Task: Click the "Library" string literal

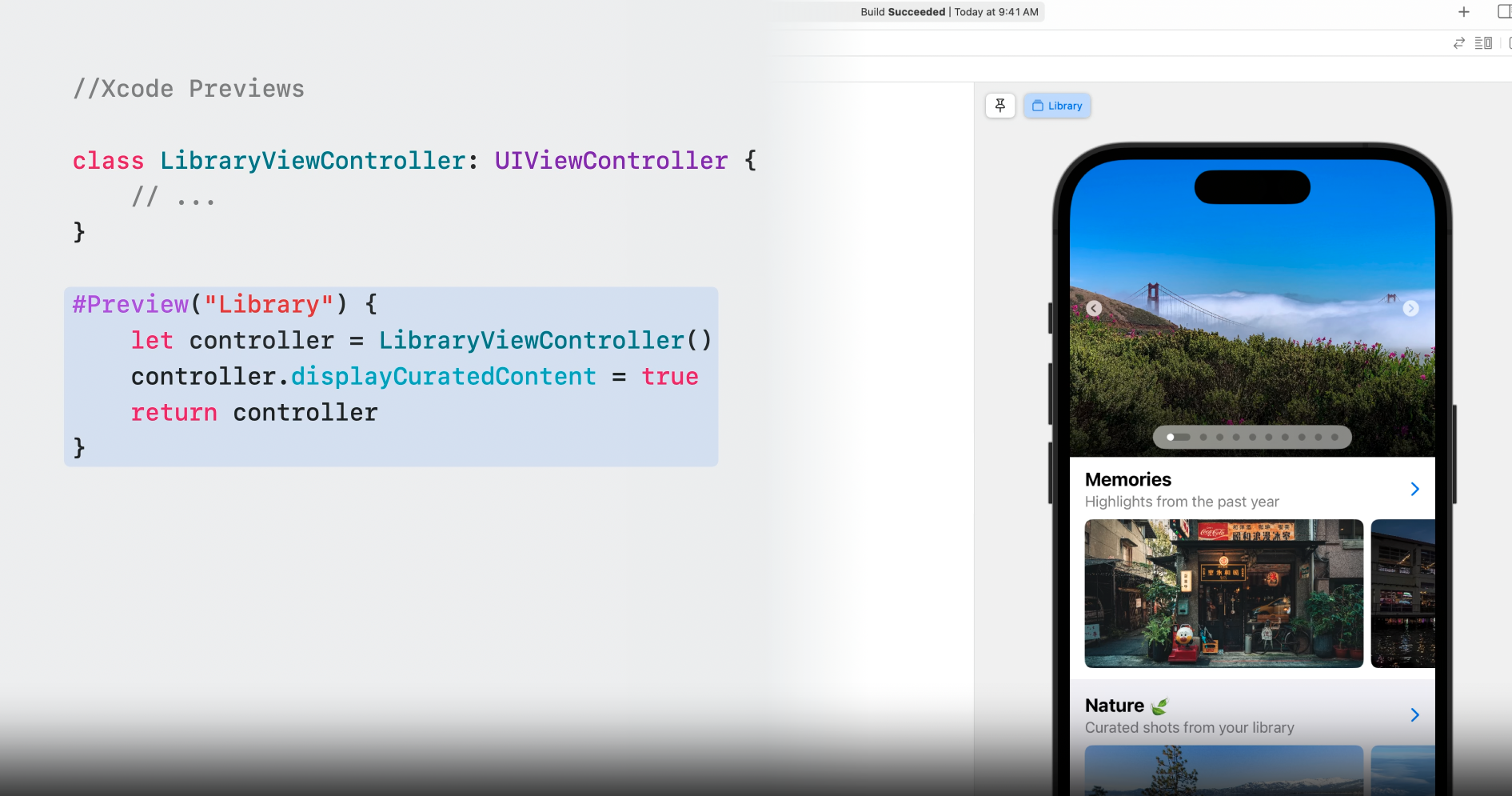Action: click(x=269, y=305)
